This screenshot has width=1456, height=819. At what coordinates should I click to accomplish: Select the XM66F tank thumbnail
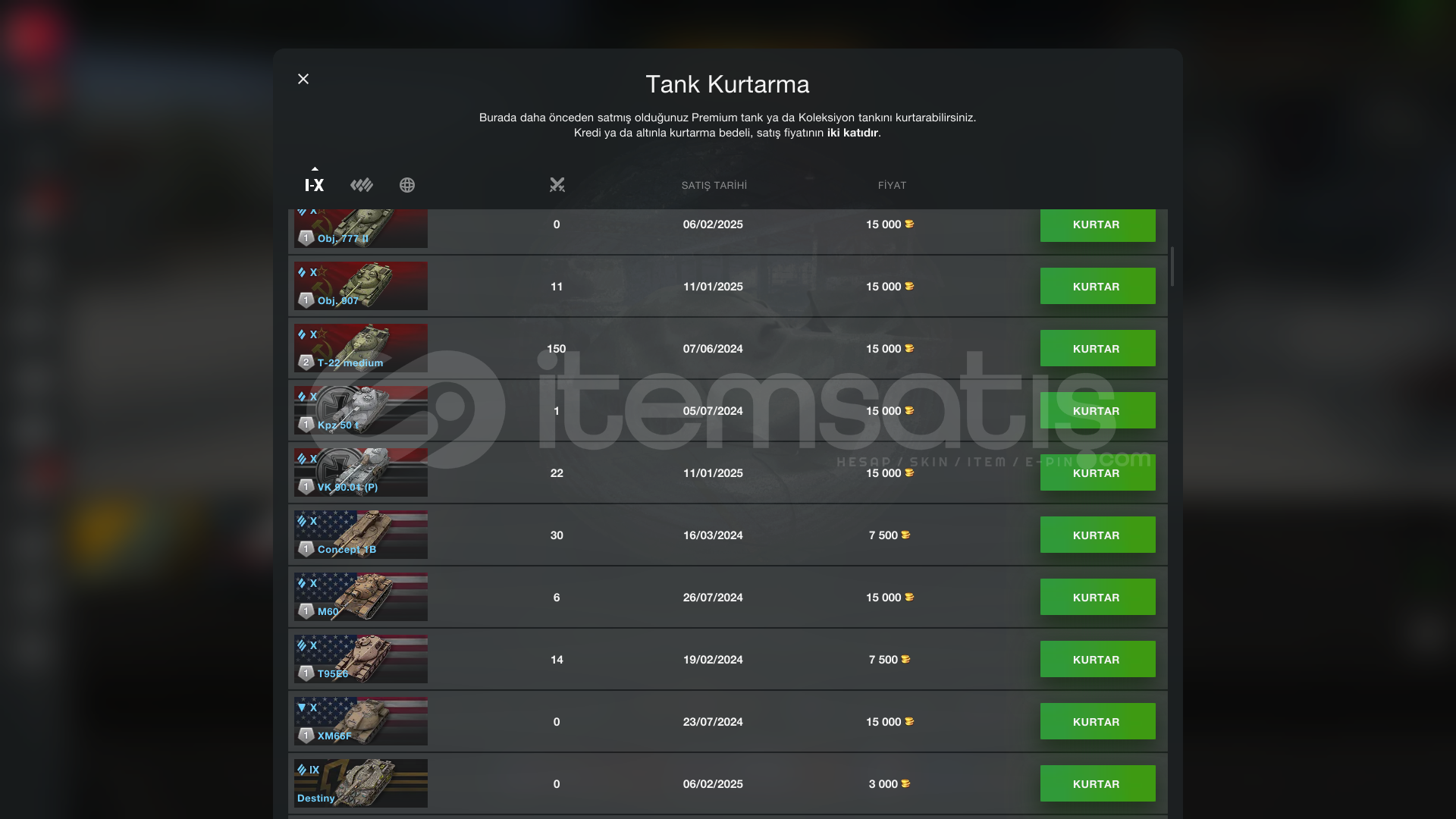361,721
